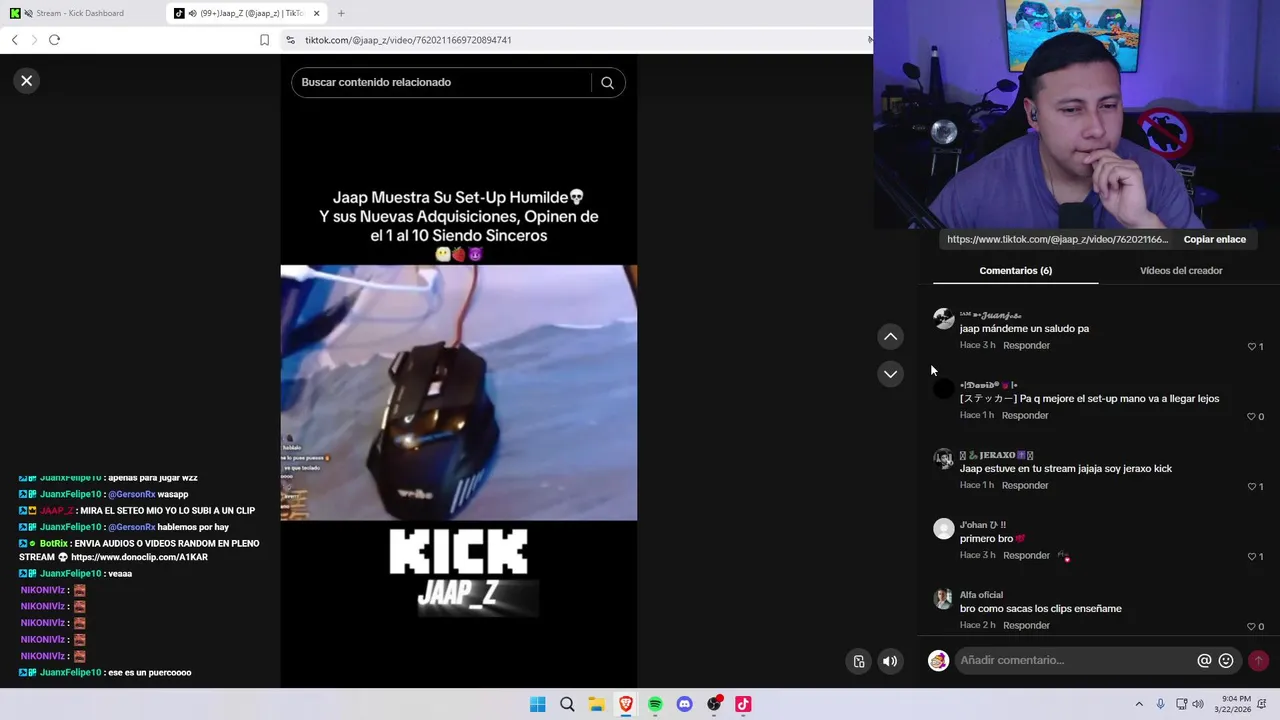
Task: Reload the page with refresh icon
Action: (54, 40)
